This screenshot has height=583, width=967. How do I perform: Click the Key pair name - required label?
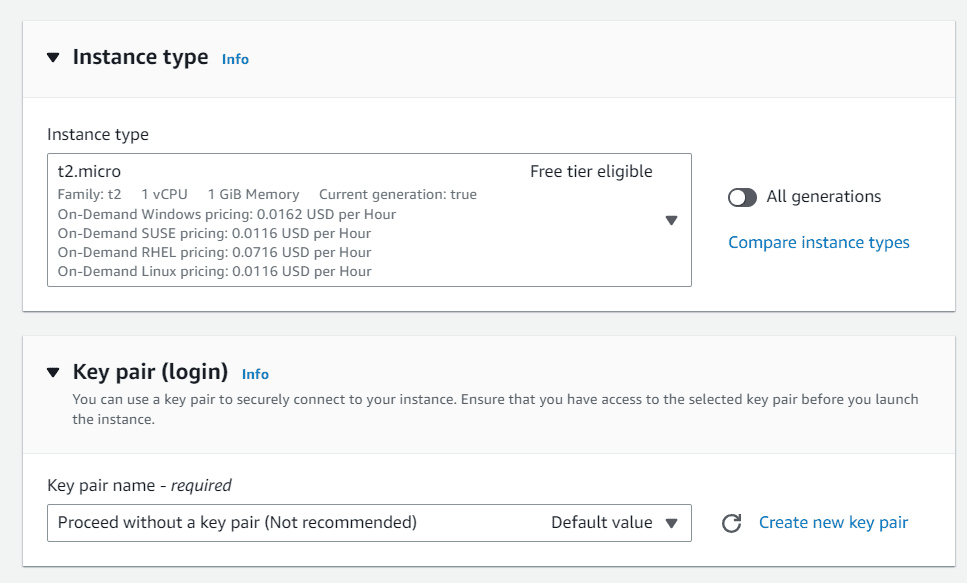point(139,486)
